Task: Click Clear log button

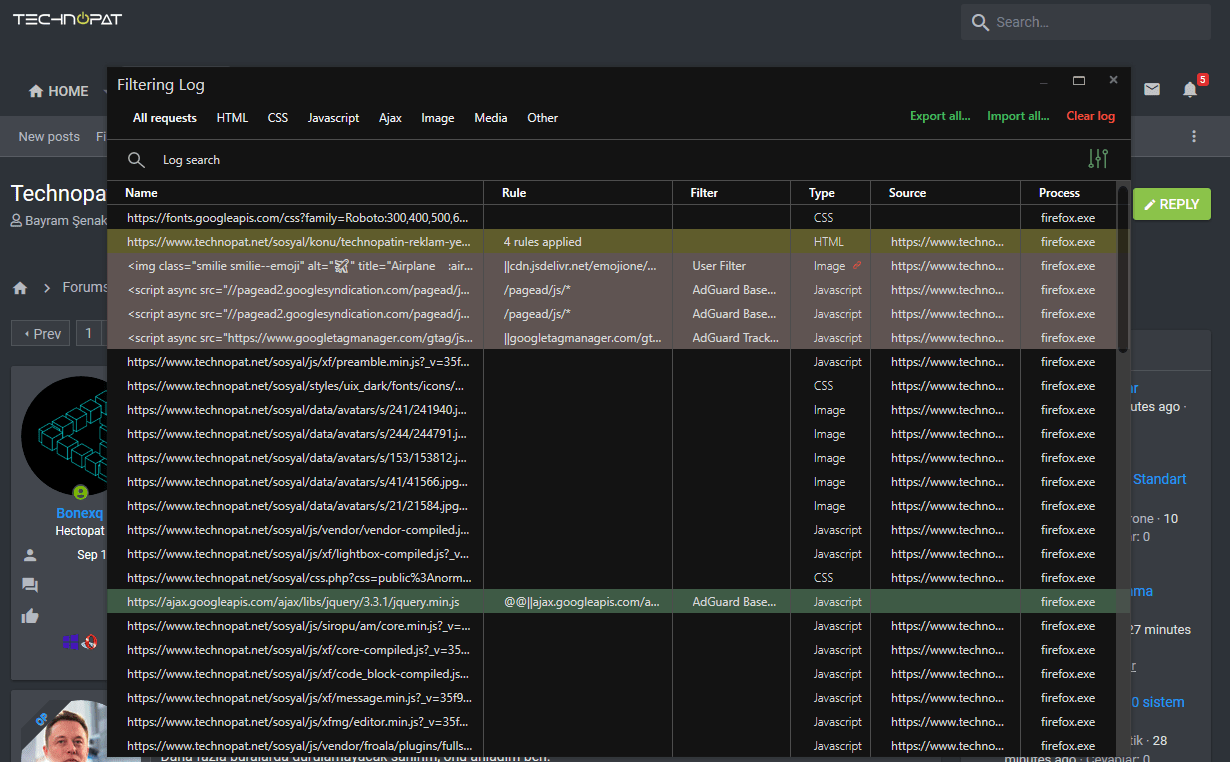Action: (x=1090, y=116)
